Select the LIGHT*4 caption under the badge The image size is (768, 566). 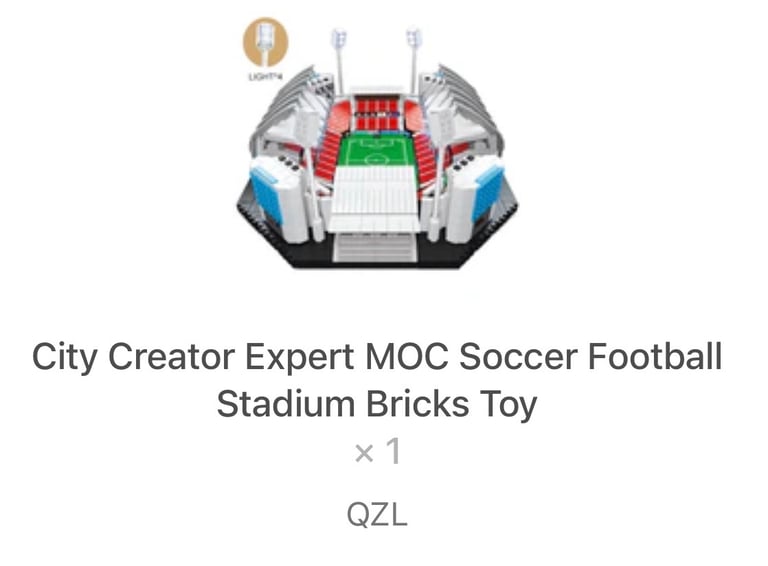coord(265,76)
